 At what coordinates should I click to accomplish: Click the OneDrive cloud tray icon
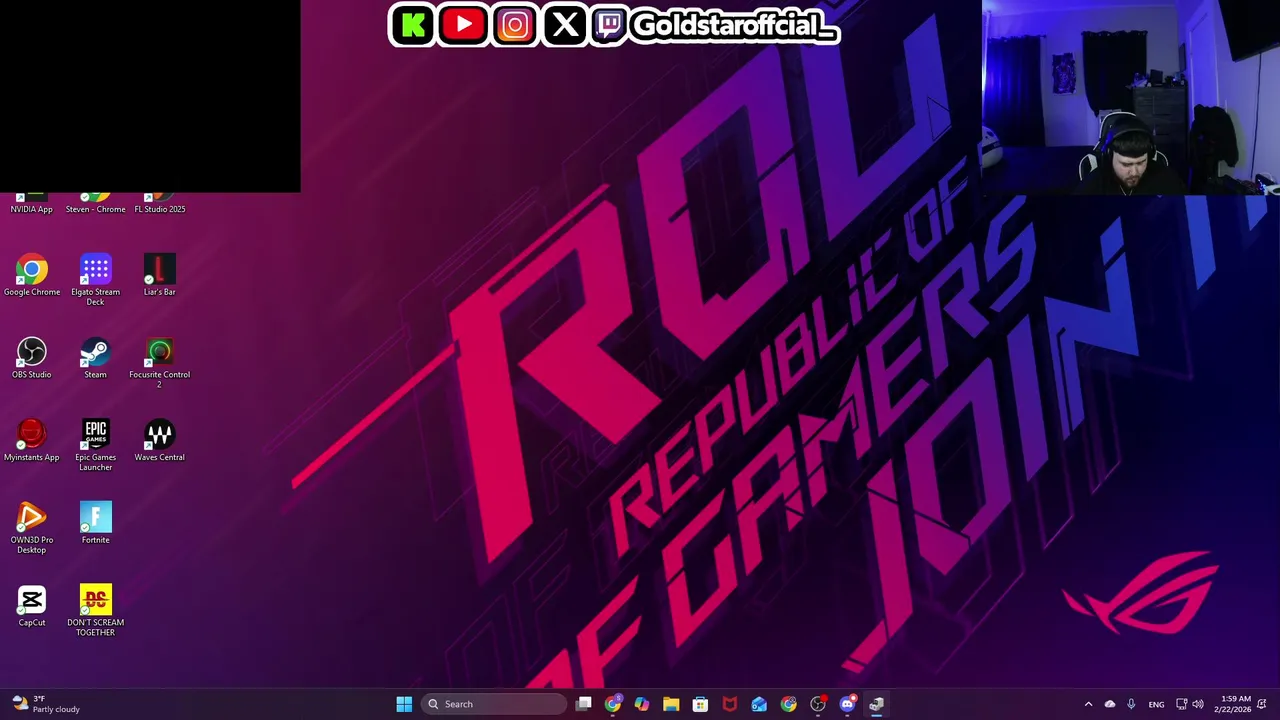pos(1110,704)
